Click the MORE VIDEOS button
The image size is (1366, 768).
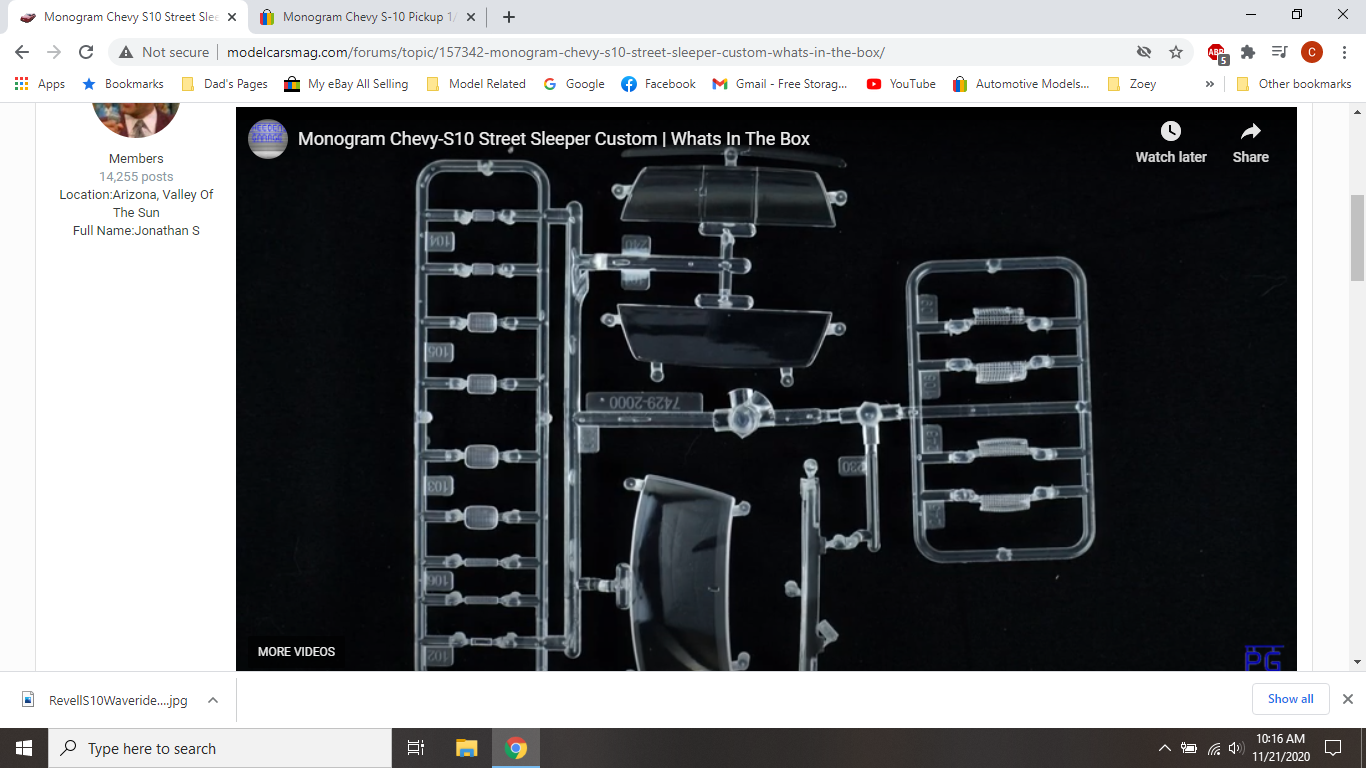pos(296,651)
